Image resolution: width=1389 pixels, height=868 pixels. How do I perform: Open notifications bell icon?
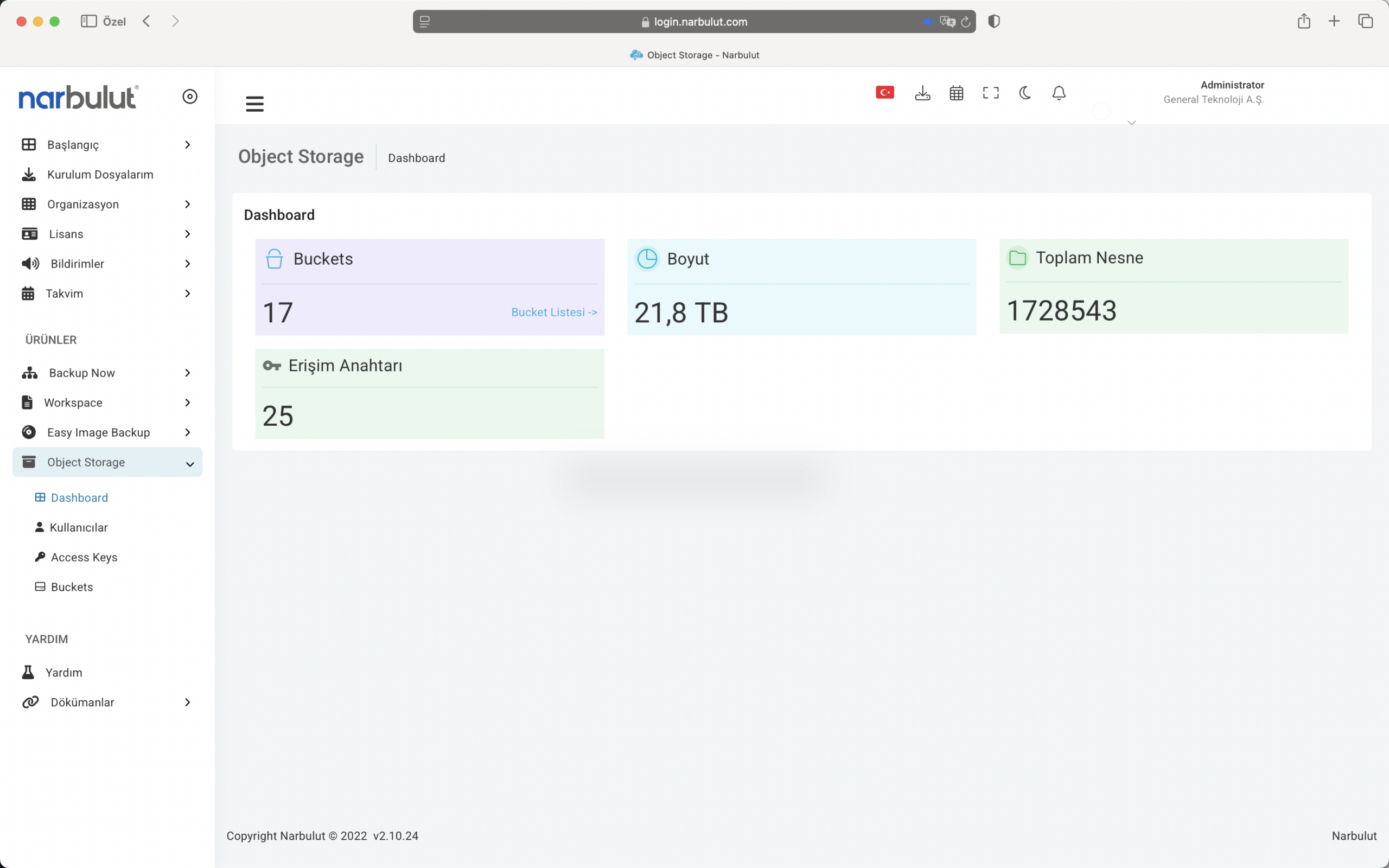pyautogui.click(x=1059, y=93)
